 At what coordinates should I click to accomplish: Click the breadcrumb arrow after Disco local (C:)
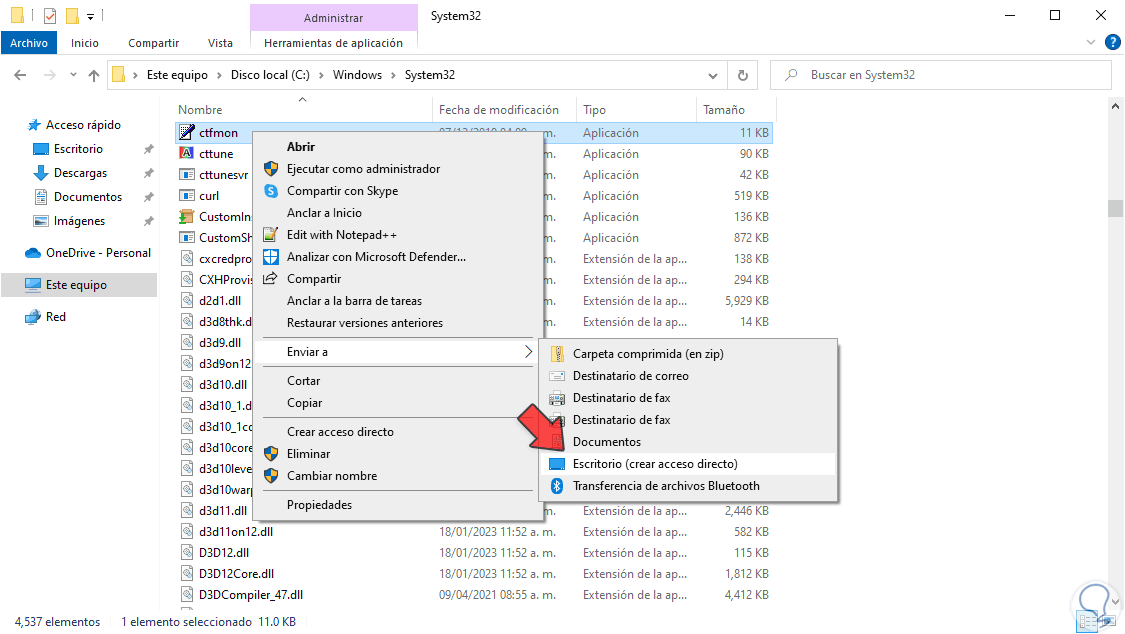[x=321, y=75]
